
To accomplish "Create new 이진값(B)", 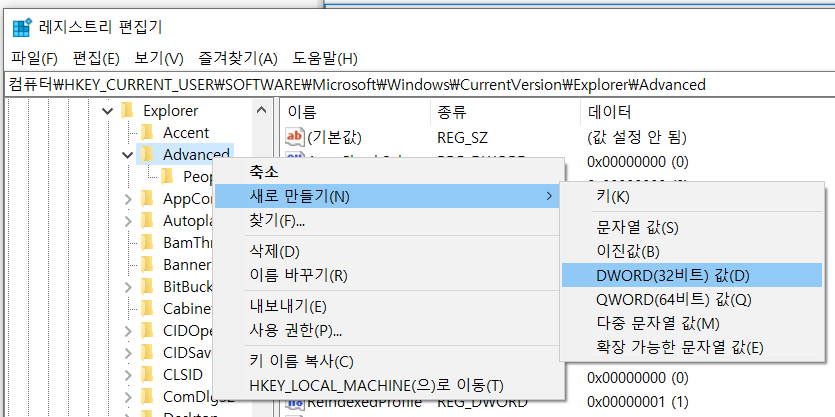I will click(x=692, y=251).
